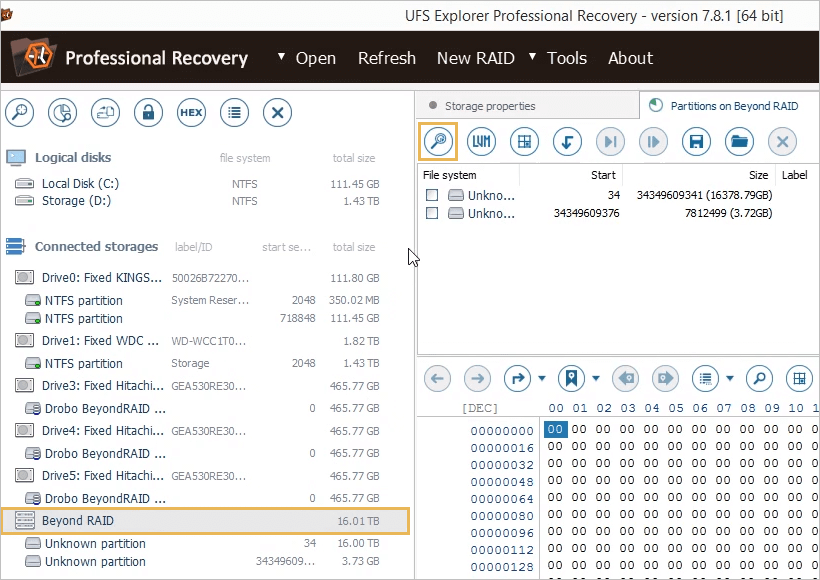This screenshot has height=580, width=820.
Task: Click the padlock decrypt storage icon
Action: pos(149,112)
